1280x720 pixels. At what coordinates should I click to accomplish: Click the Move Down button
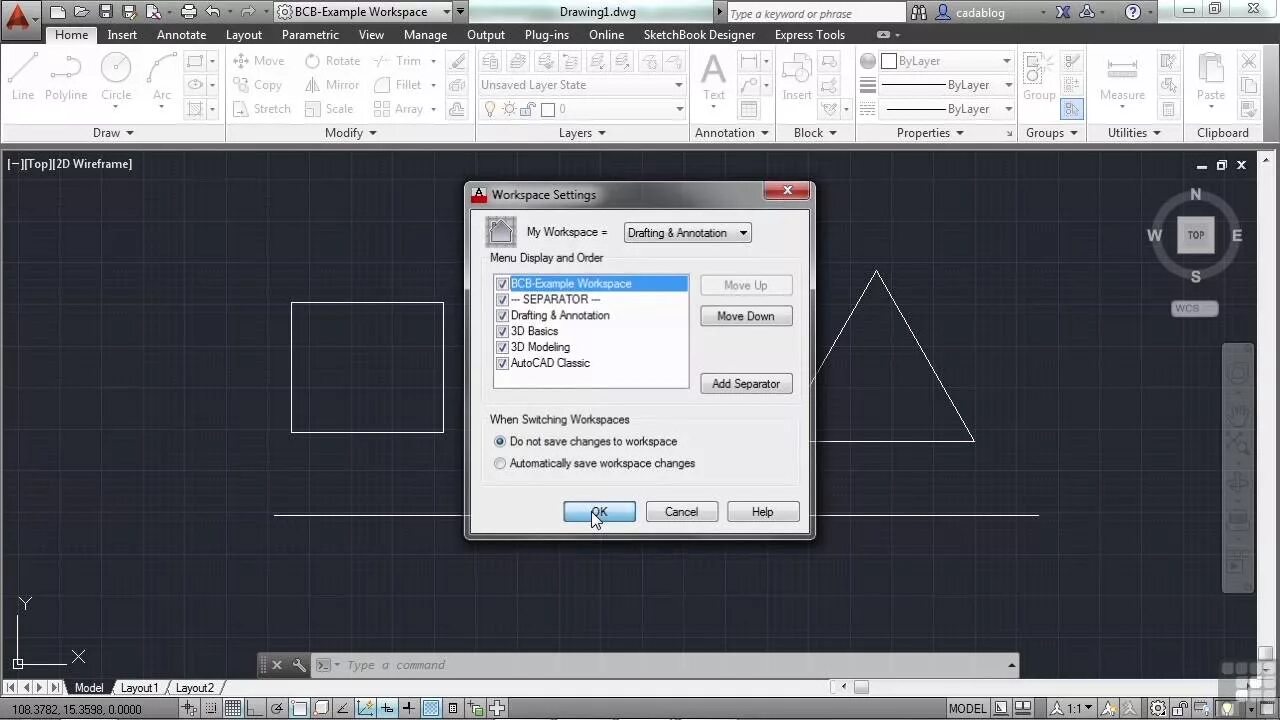tap(746, 316)
